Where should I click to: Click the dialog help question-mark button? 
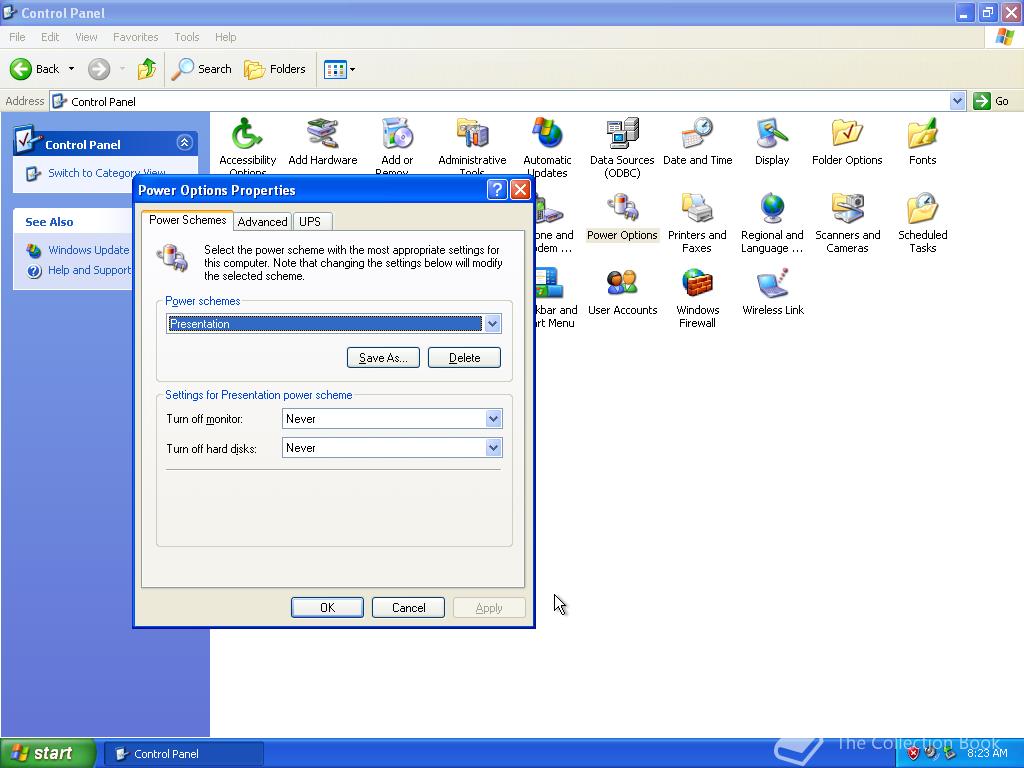[x=497, y=190]
